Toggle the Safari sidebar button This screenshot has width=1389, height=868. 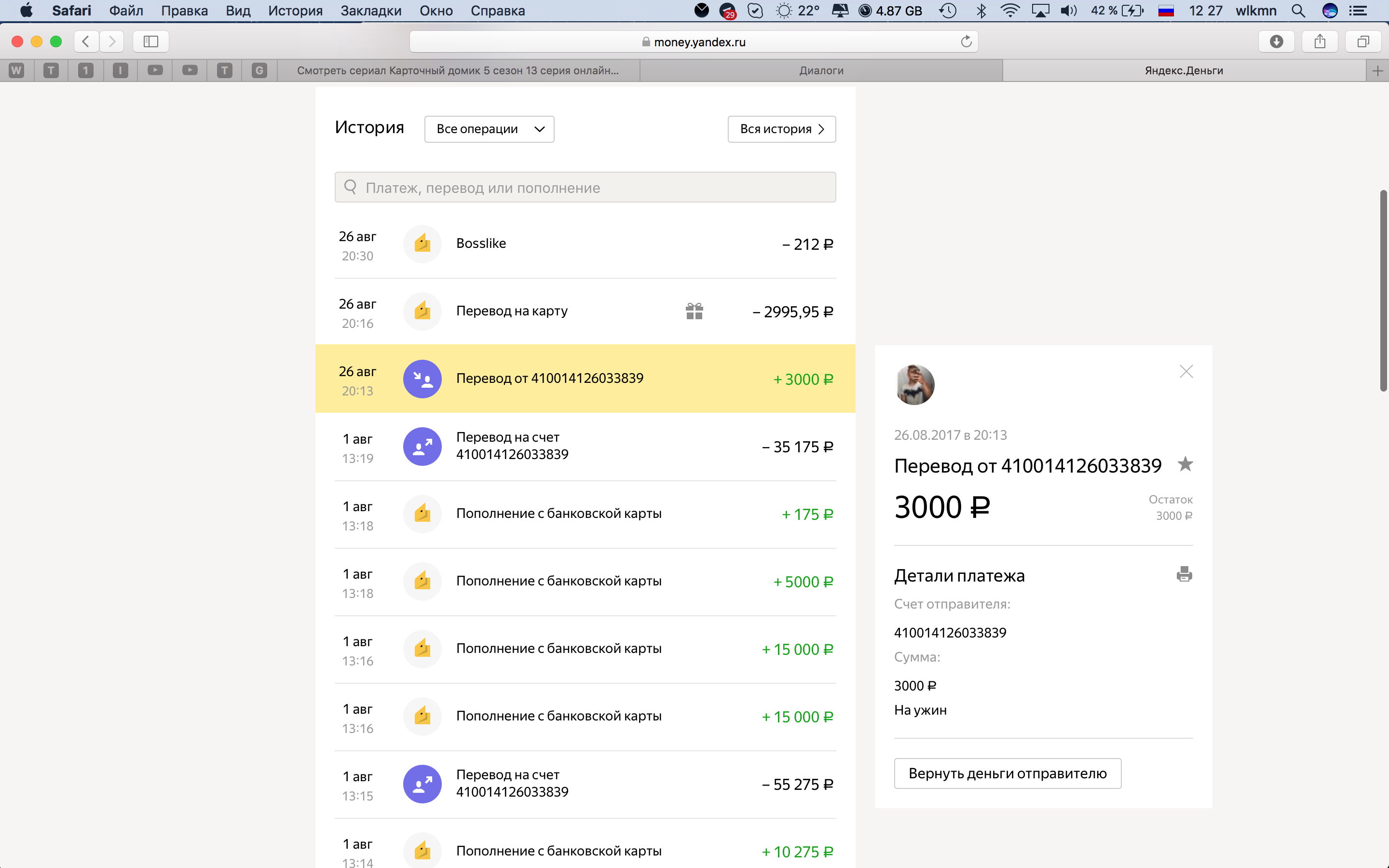[150, 41]
